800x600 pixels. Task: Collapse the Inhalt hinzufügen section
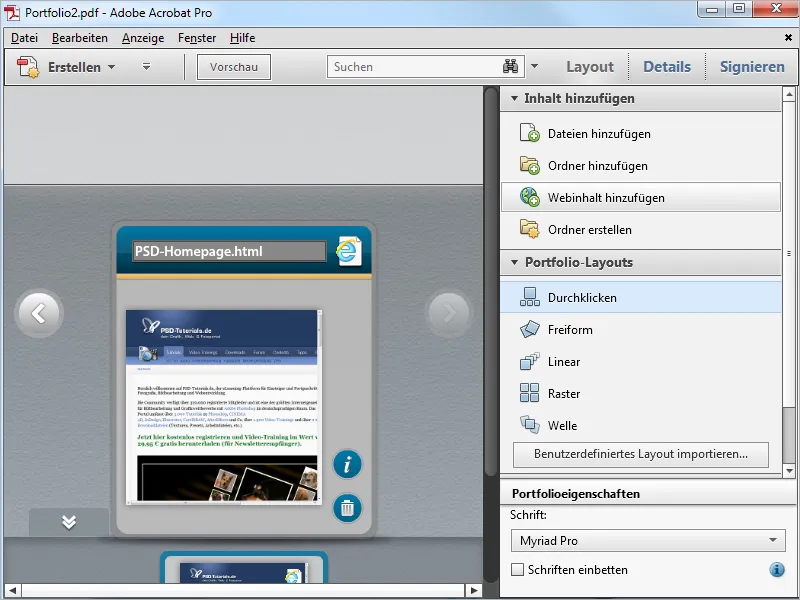coord(514,98)
